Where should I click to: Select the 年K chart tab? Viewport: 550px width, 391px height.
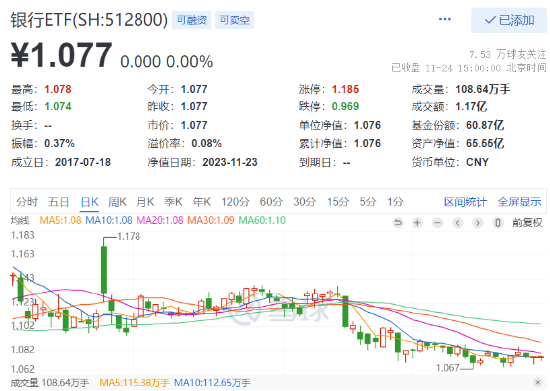(x=201, y=202)
